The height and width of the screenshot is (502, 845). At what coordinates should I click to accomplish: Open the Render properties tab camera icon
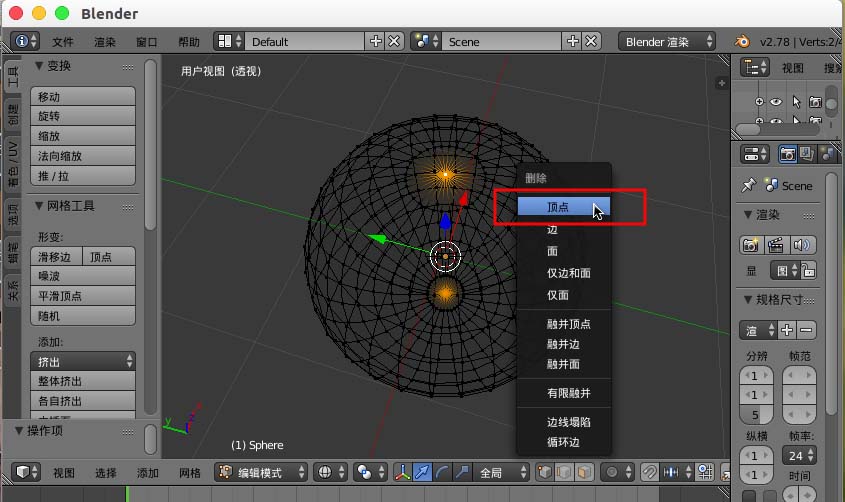(788, 154)
